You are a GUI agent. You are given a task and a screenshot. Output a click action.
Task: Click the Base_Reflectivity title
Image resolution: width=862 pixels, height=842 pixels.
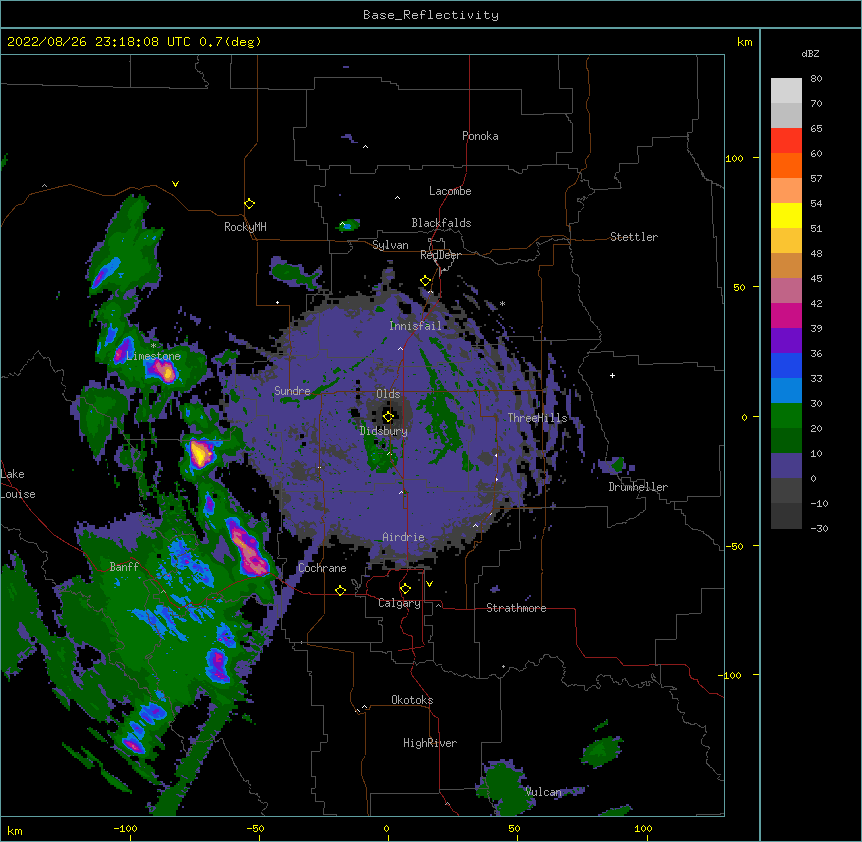pyautogui.click(x=431, y=15)
